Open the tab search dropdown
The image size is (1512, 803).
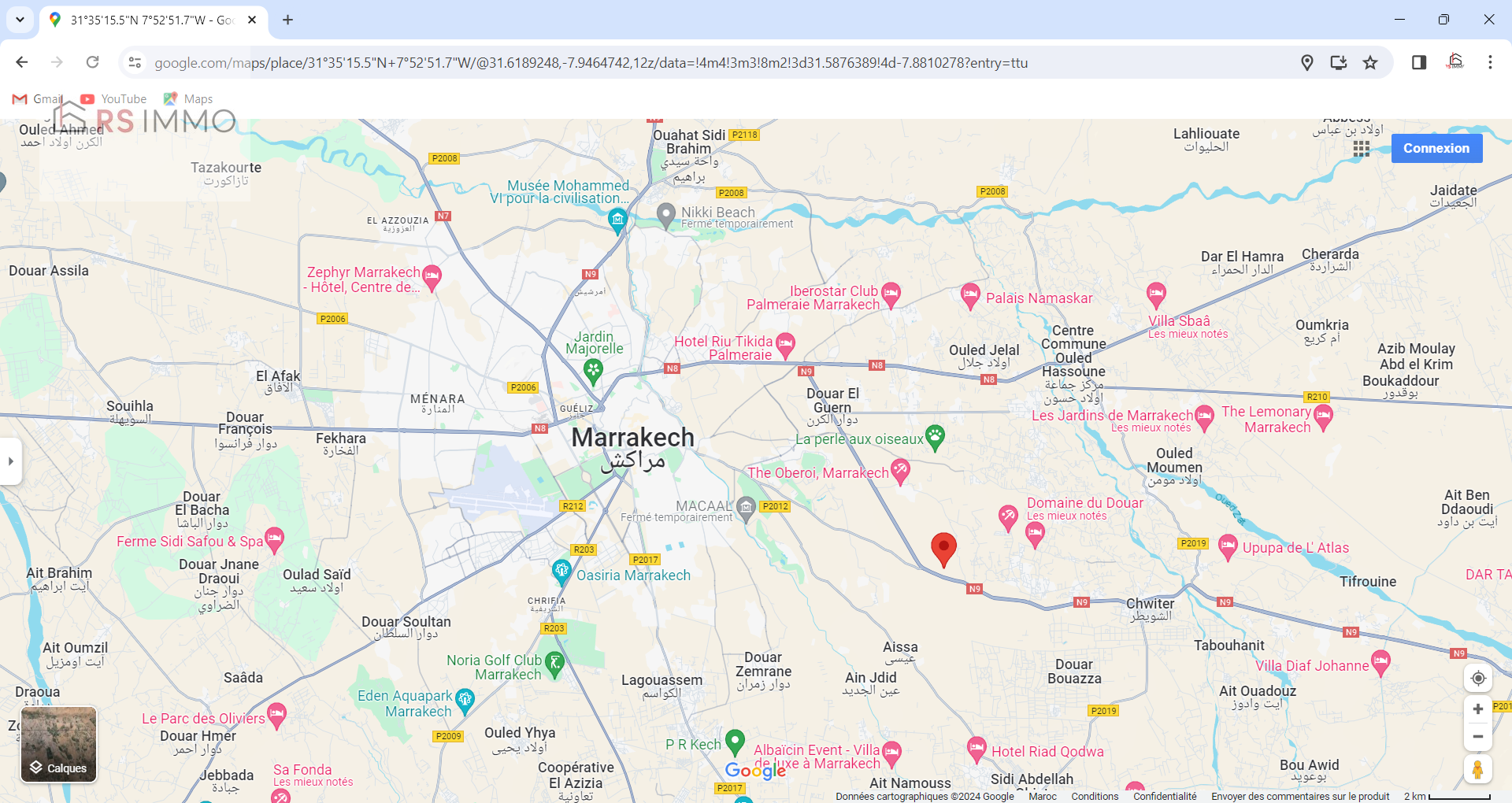coord(20,20)
